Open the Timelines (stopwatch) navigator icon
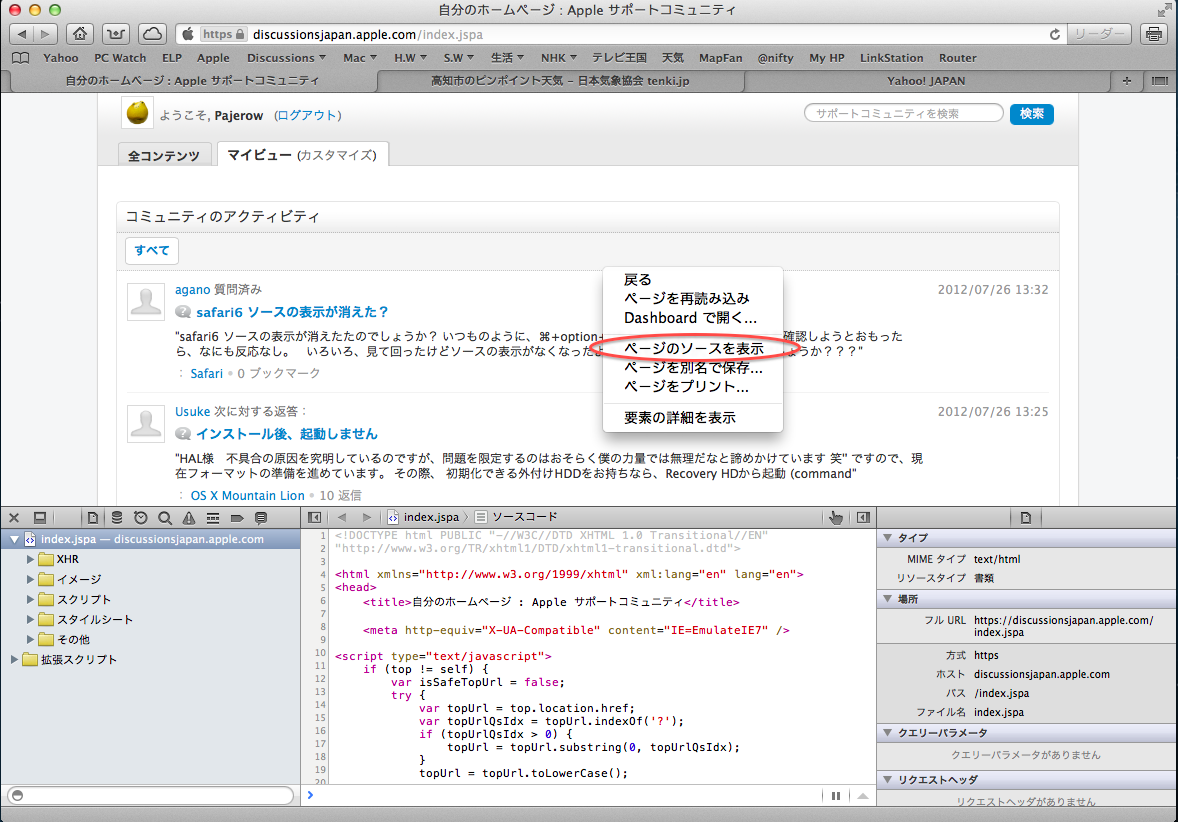Image resolution: width=1178 pixels, height=822 pixels. point(140,518)
